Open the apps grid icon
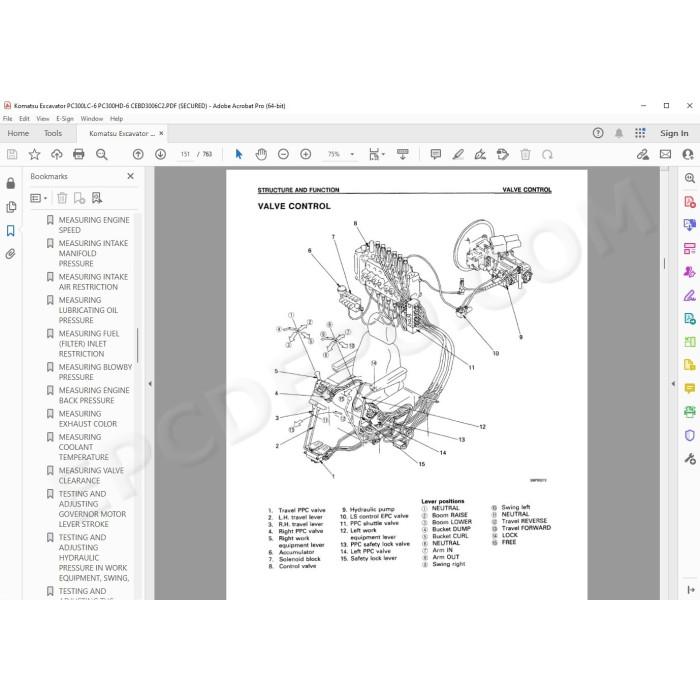 640,133
